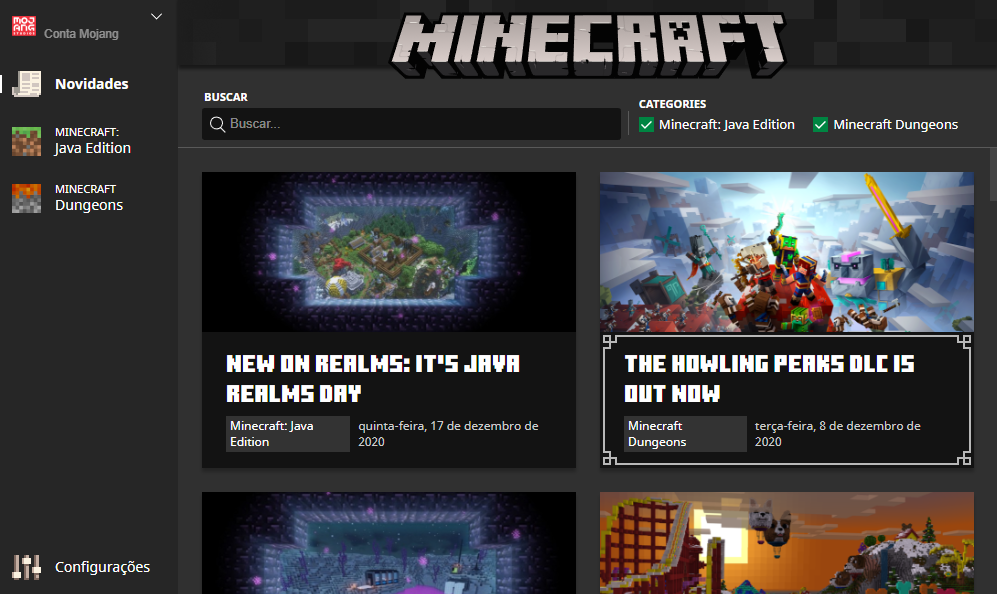Click the Dungeons lava block icon

point(27,198)
